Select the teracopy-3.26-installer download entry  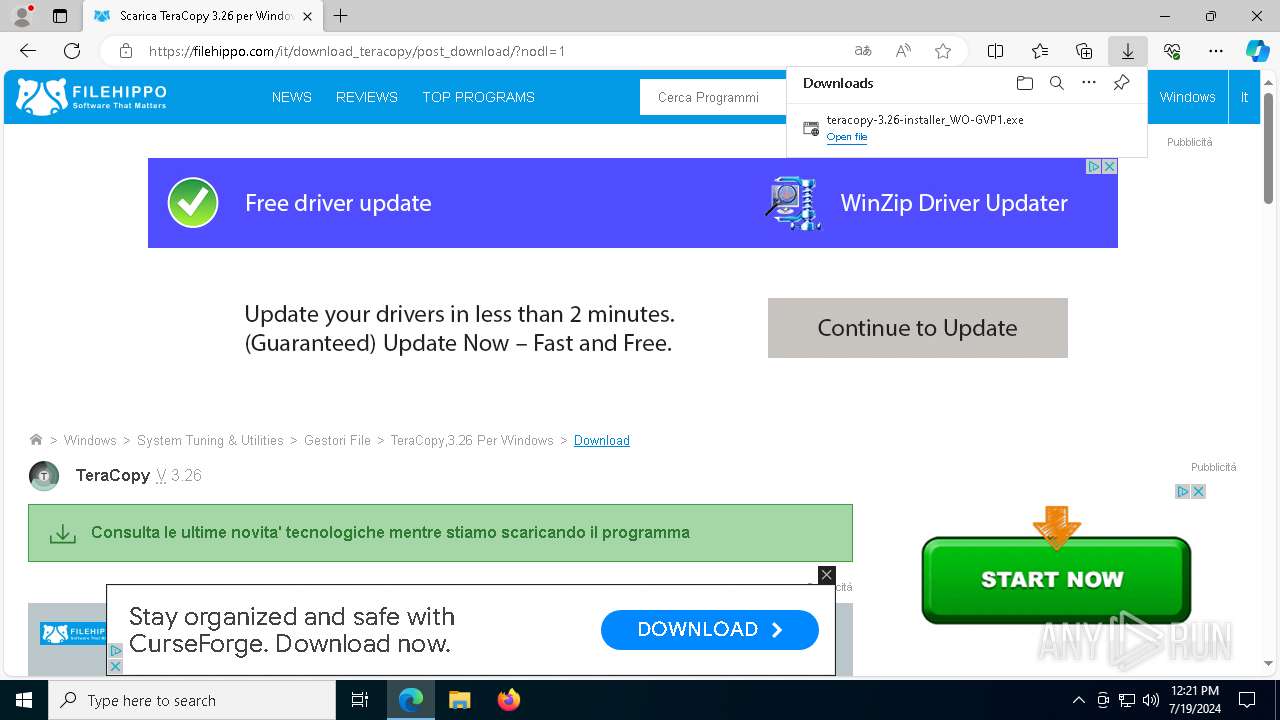966,128
